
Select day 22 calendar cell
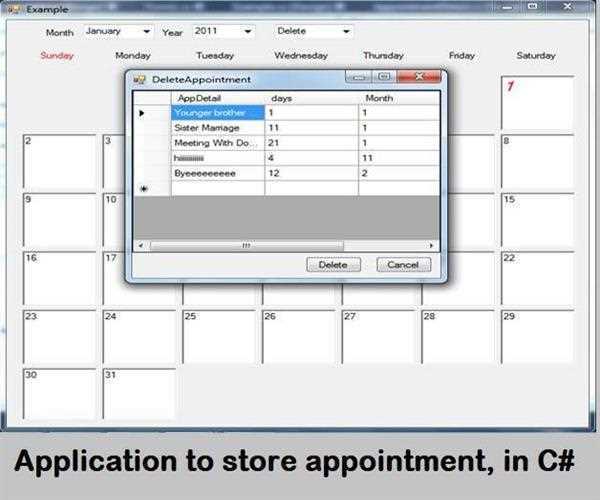click(538, 279)
